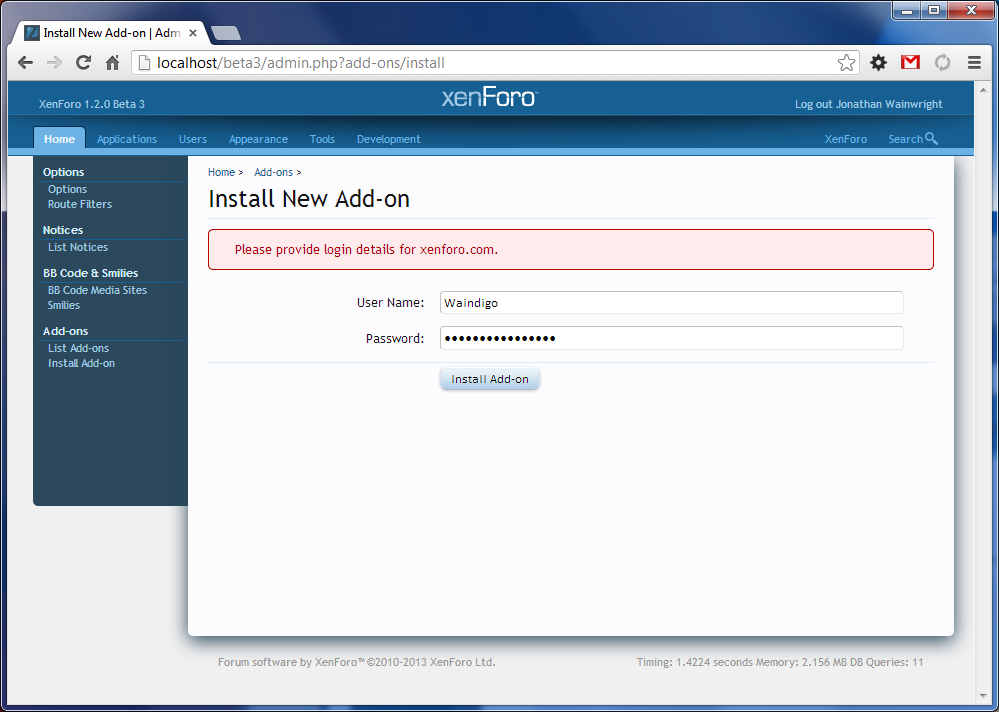
Task: Click the page document icon in address bar
Action: pos(145,62)
